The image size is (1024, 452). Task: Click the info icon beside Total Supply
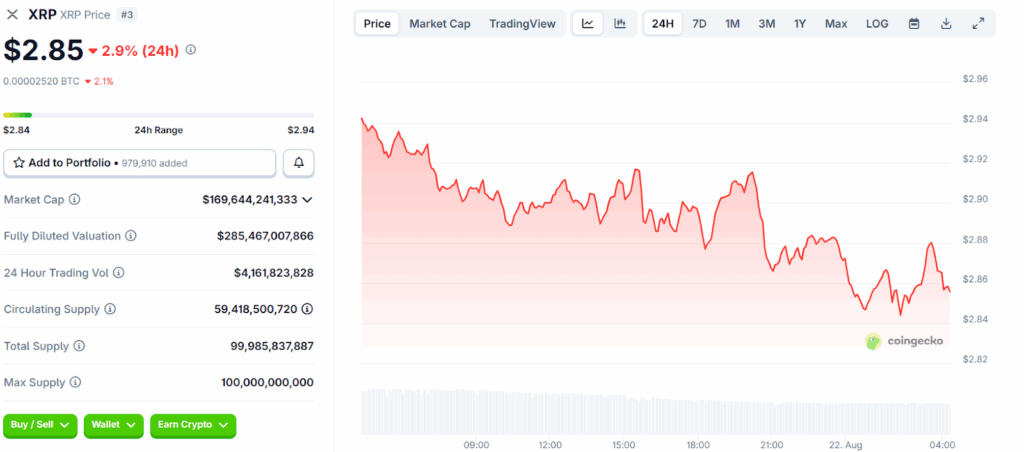pos(79,346)
